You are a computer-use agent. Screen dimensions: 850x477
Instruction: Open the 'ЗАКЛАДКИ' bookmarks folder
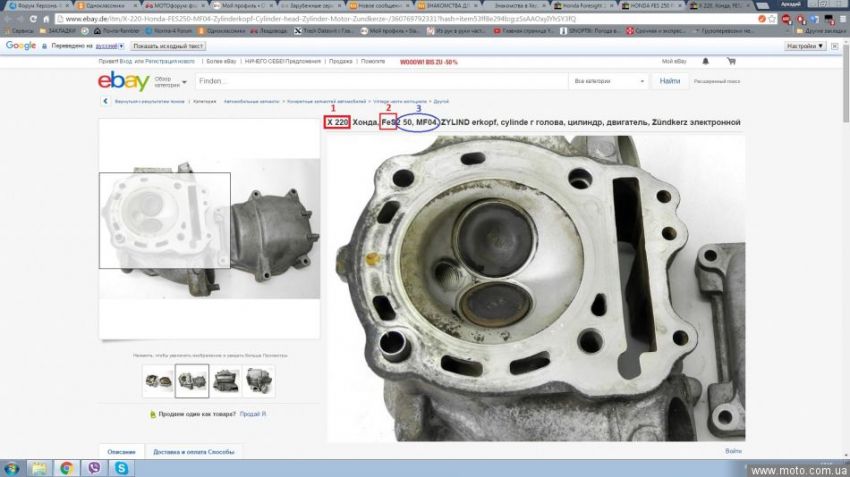pyautogui.click(x=59, y=31)
